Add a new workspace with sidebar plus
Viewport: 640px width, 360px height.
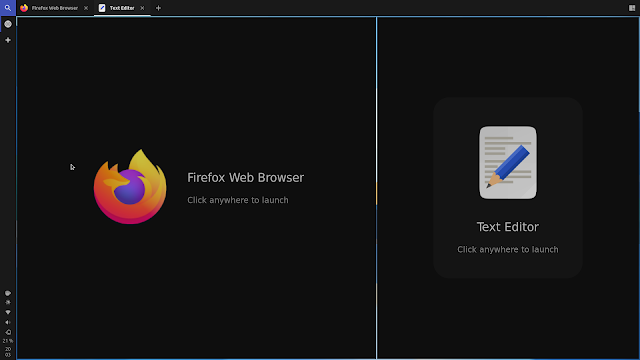pyautogui.click(x=8, y=40)
